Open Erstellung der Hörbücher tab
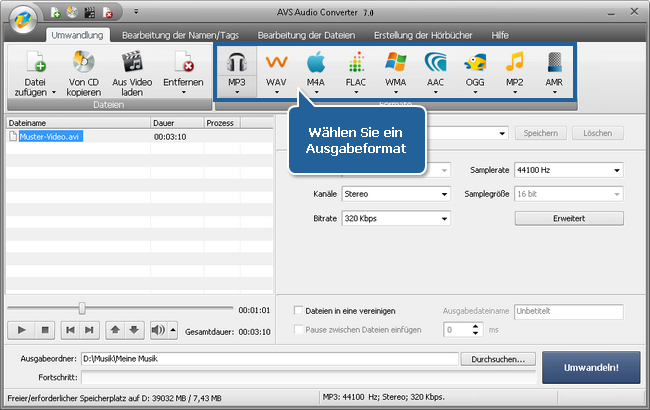Screen dimensions: 650x410 click(x=423, y=35)
